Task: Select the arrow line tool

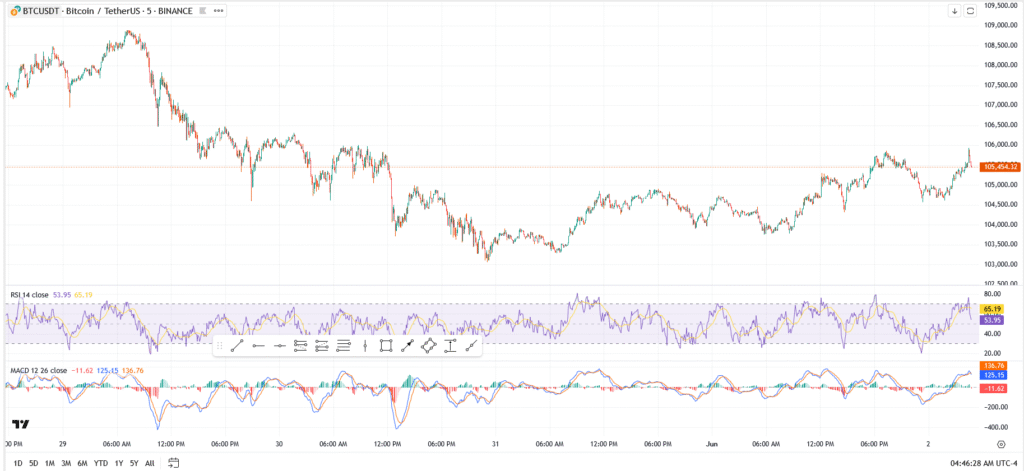Action: click(x=407, y=346)
